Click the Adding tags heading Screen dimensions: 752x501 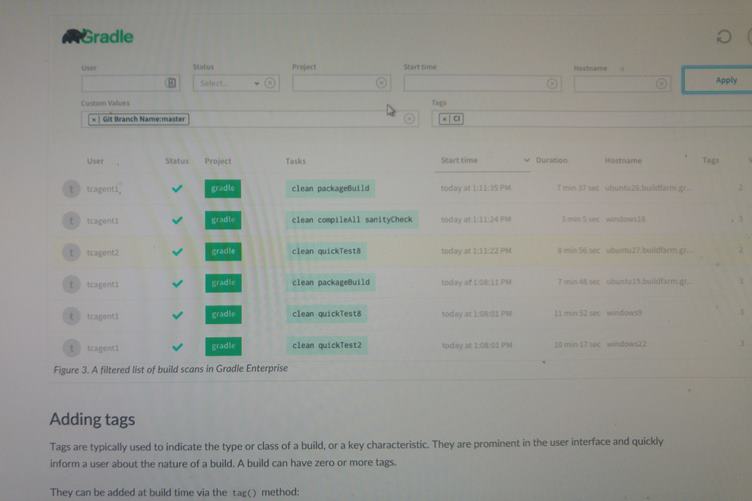point(93,419)
